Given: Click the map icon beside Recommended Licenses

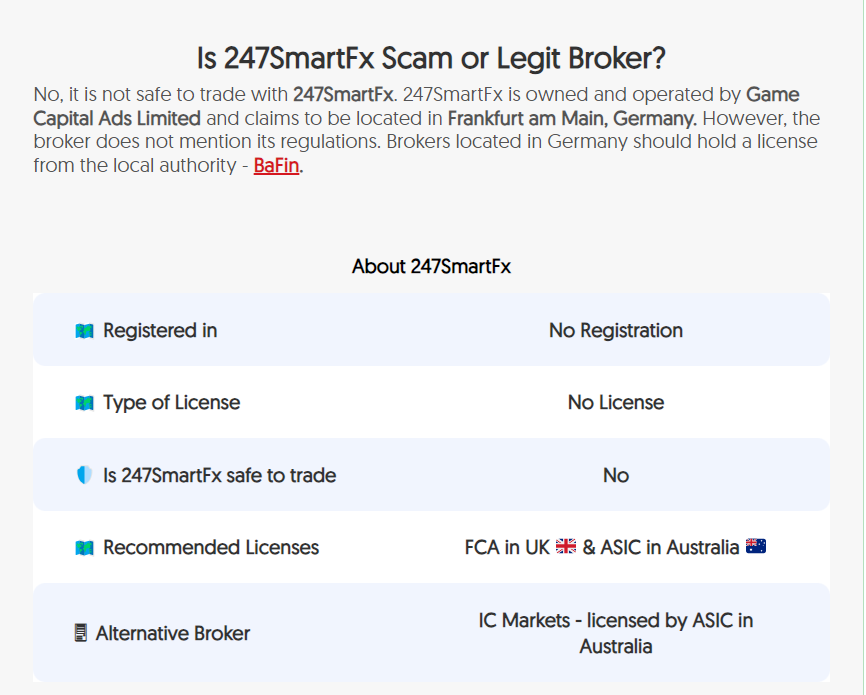Looking at the screenshot, I should click(85, 547).
